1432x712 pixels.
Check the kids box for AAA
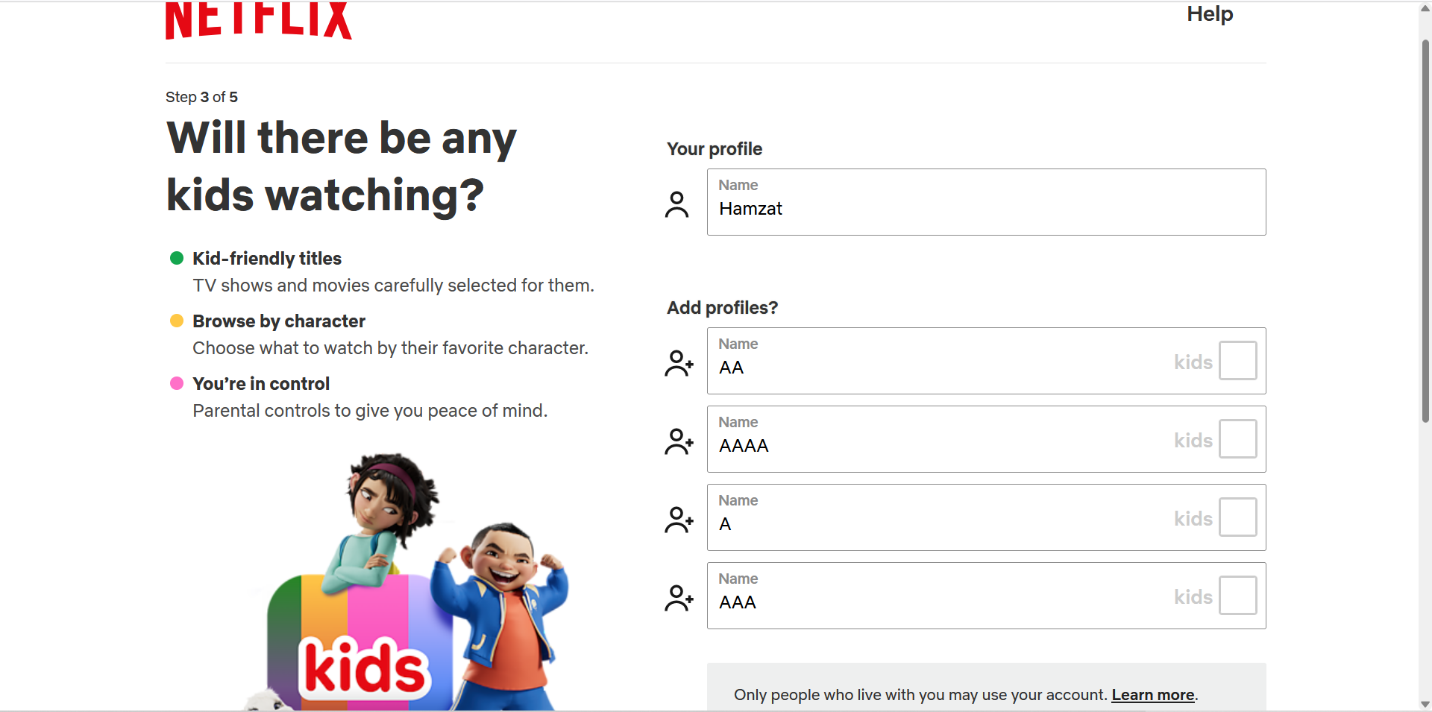(1238, 596)
